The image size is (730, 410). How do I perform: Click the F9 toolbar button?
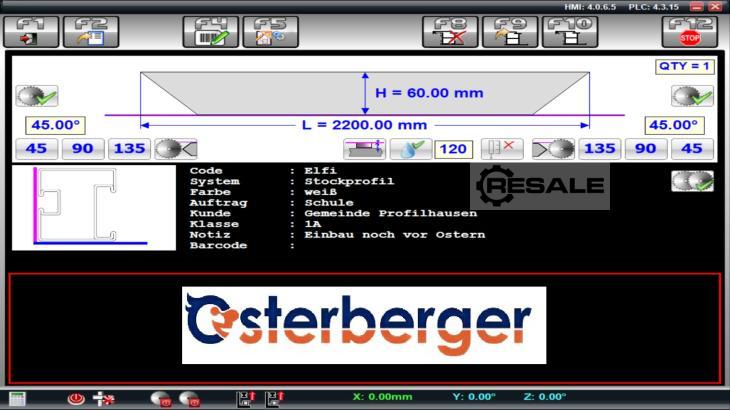(510, 31)
